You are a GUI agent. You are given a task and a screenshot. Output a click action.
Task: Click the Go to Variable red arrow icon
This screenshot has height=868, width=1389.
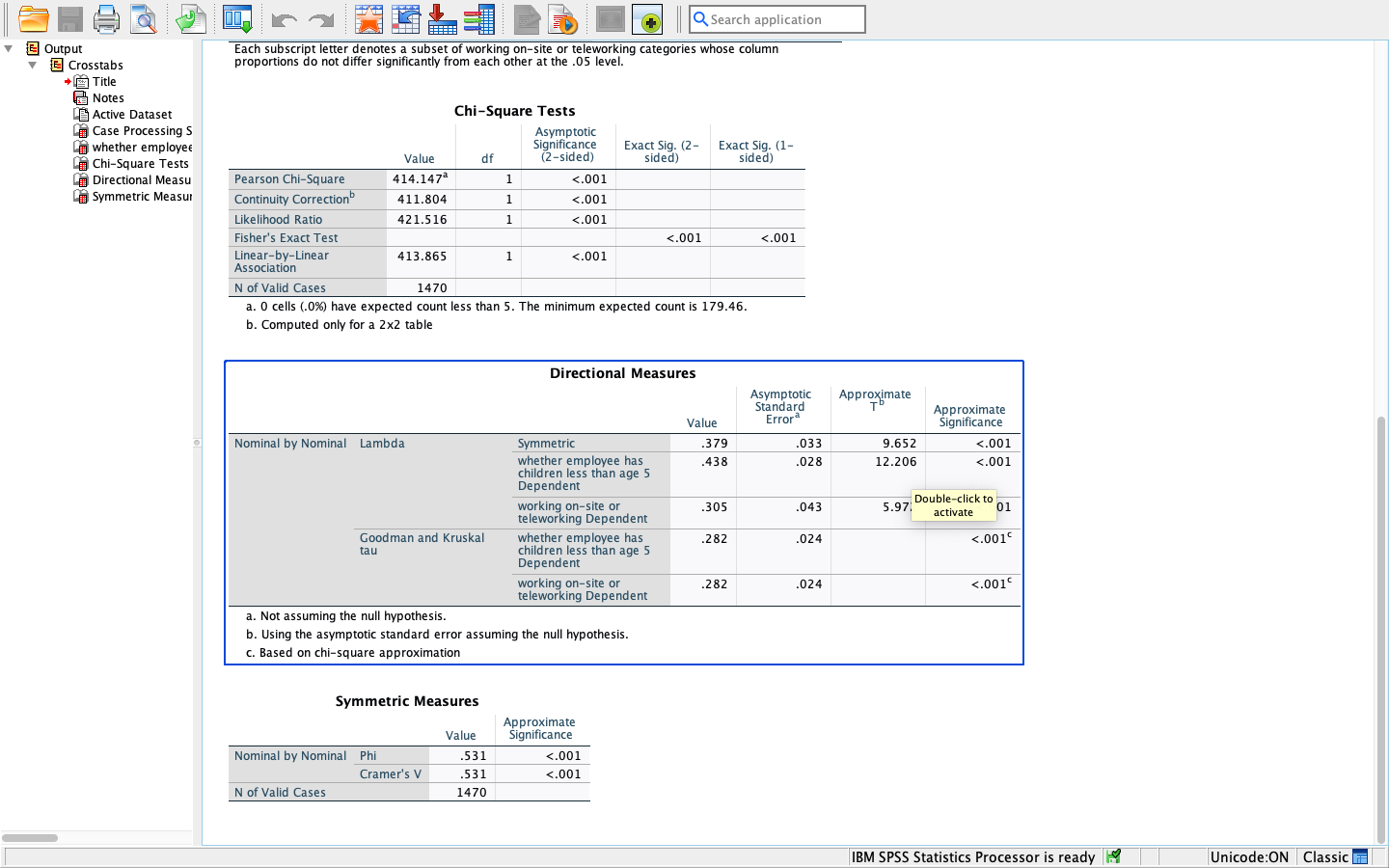442,19
